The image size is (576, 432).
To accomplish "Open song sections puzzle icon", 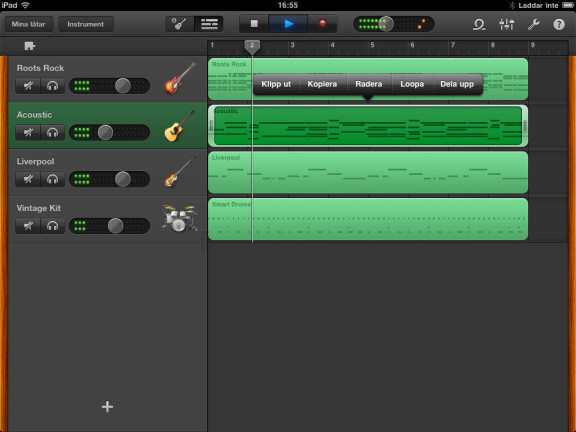I will pos(29,46).
